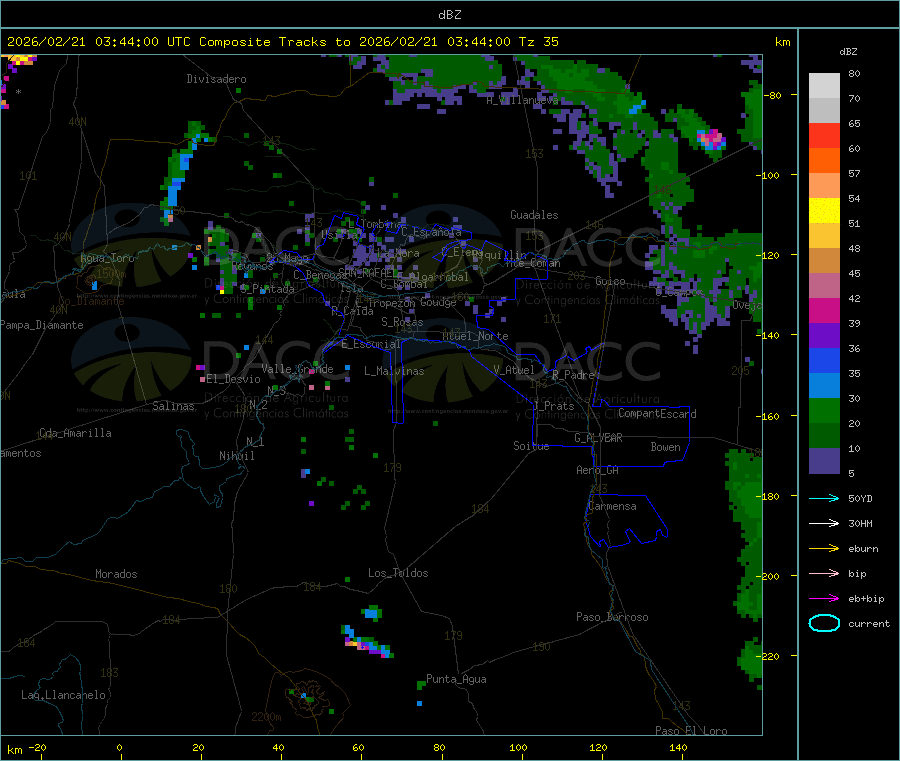Click the 'Pampa_Diamante' map label

(x=41, y=325)
